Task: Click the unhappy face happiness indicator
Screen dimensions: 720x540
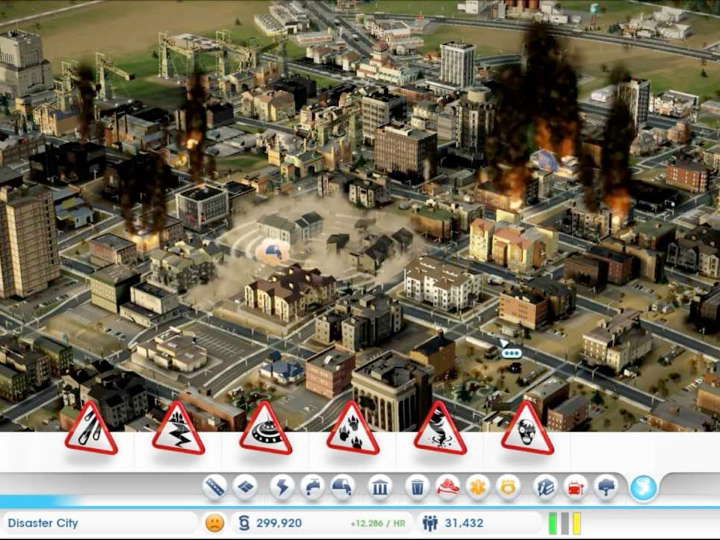Action: click(214, 523)
